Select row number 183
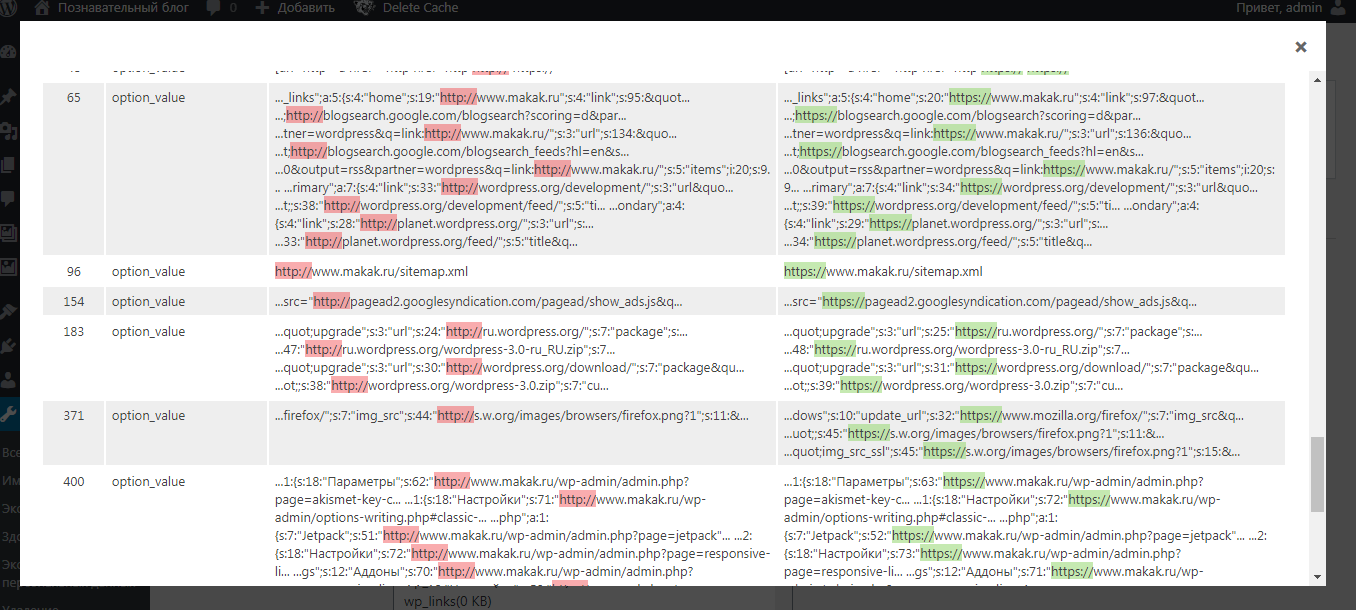Viewport: 1356px width, 610px height. click(74, 331)
